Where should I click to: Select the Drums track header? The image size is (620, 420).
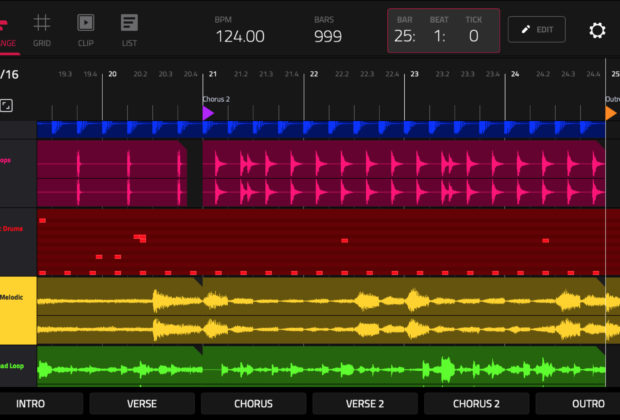(x=18, y=242)
